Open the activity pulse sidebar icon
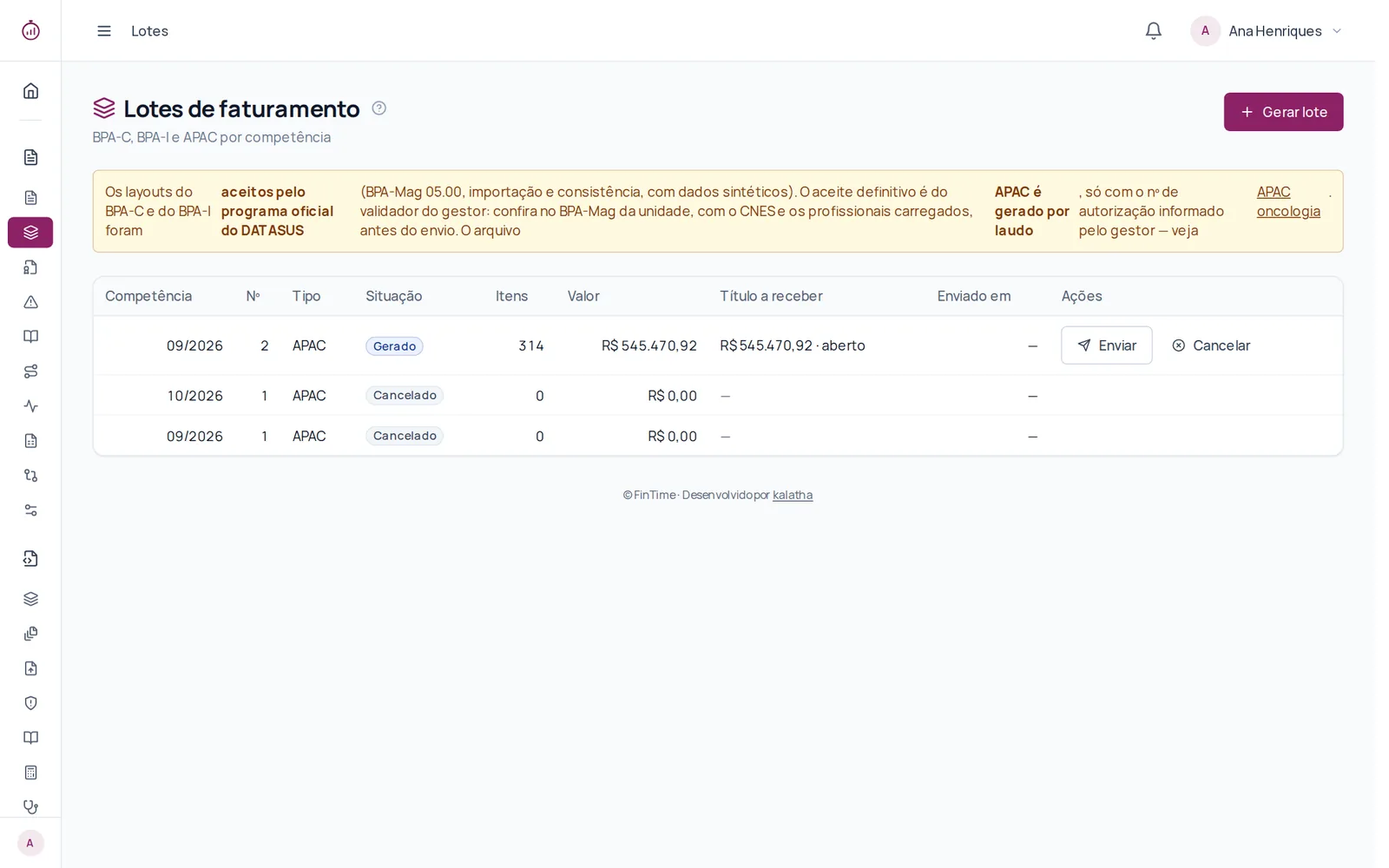The image size is (1389, 868). tap(30, 406)
